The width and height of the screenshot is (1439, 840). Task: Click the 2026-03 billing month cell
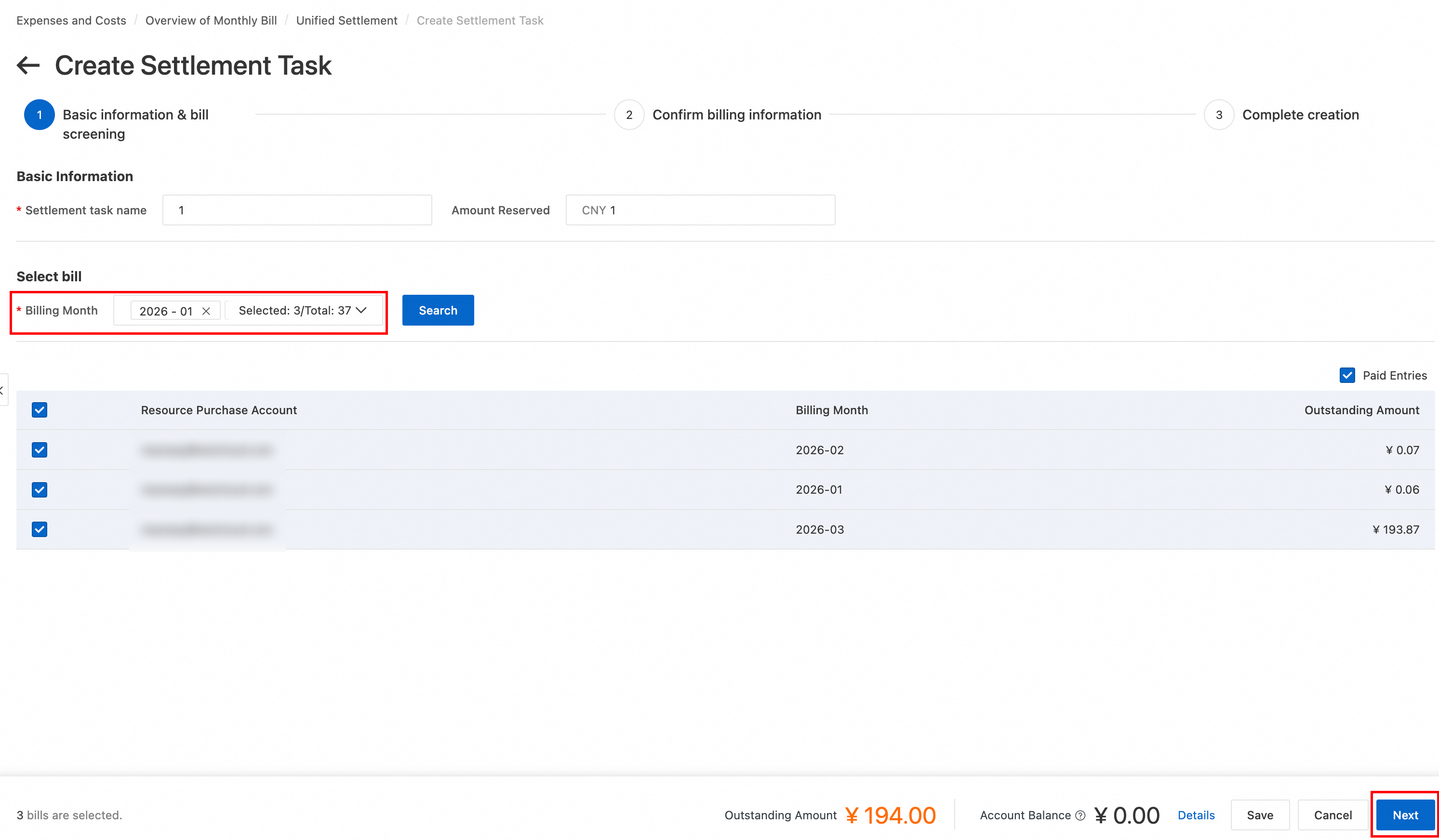(819, 529)
